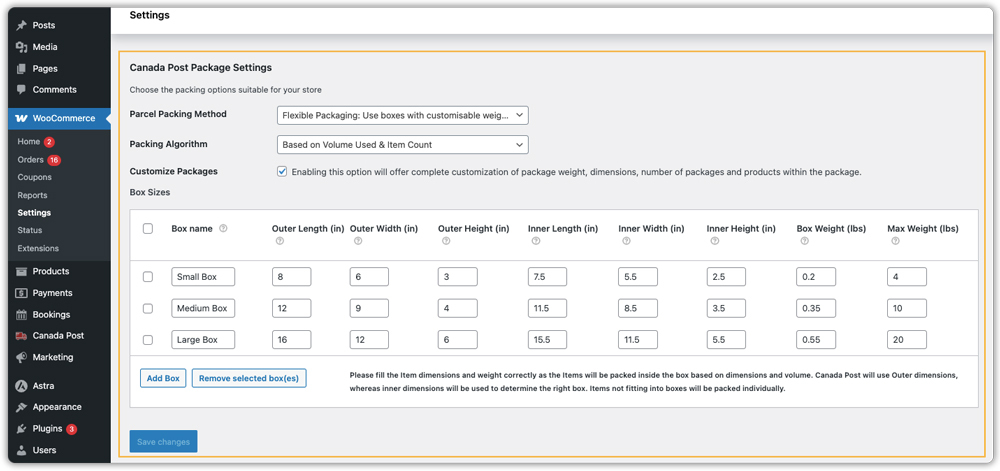Click Large Box inner height field

(x=726, y=340)
